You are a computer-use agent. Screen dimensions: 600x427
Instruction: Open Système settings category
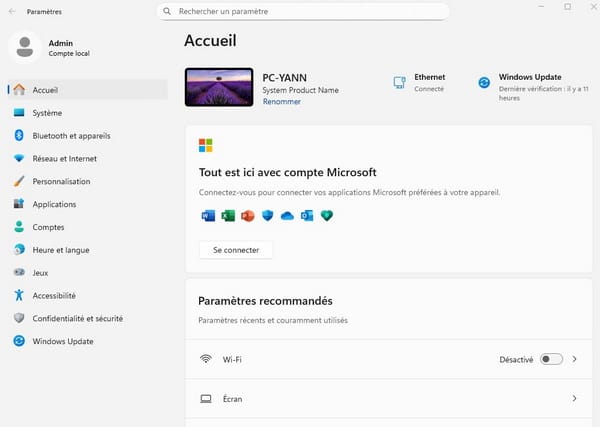point(88,112)
